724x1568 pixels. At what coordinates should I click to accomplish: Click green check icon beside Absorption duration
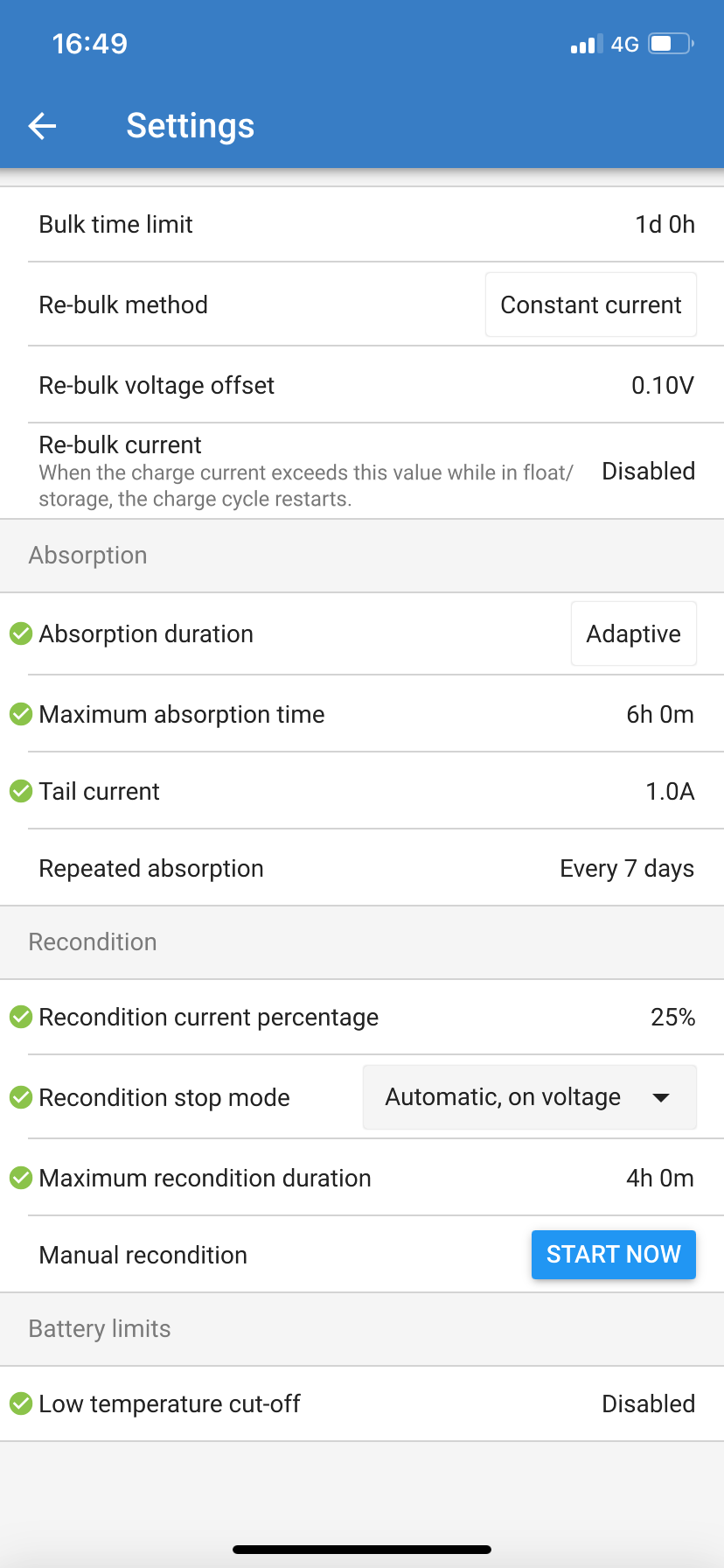click(21, 633)
